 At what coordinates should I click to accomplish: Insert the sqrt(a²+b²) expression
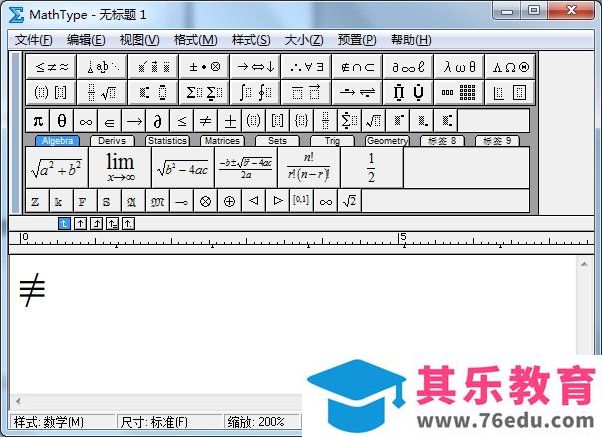click(x=57, y=168)
